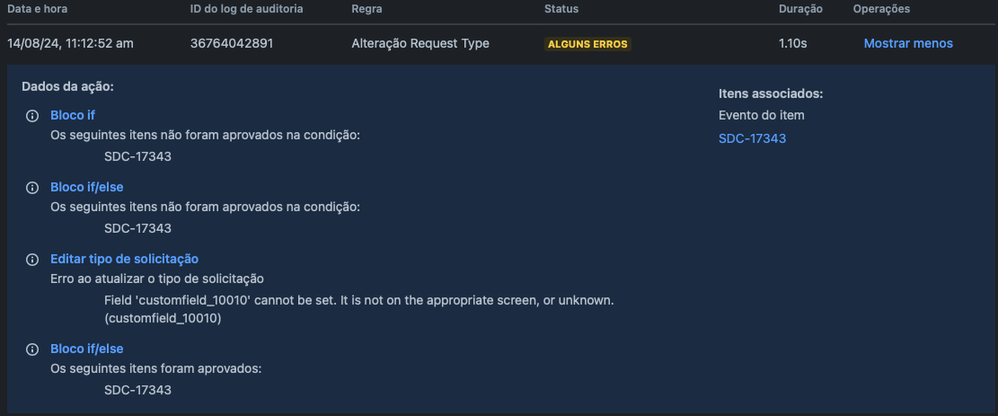Open the Editar tipo de solicitação link
Image resolution: width=998 pixels, height=416 pixels.
pyautogui.click(x=125, y=259)
